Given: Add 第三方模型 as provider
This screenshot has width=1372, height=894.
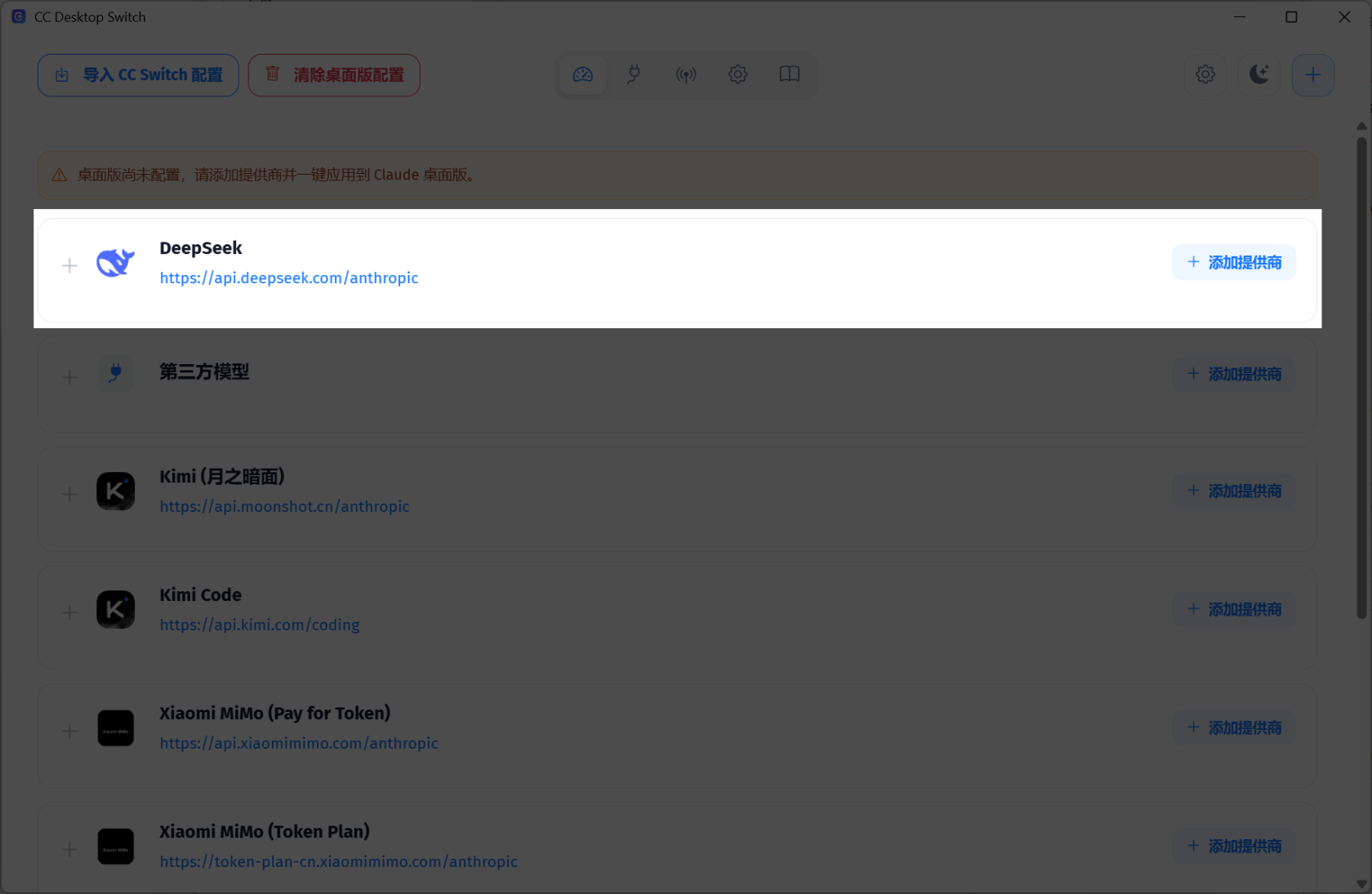Looking at the screenshot, I should [1234, 374].
